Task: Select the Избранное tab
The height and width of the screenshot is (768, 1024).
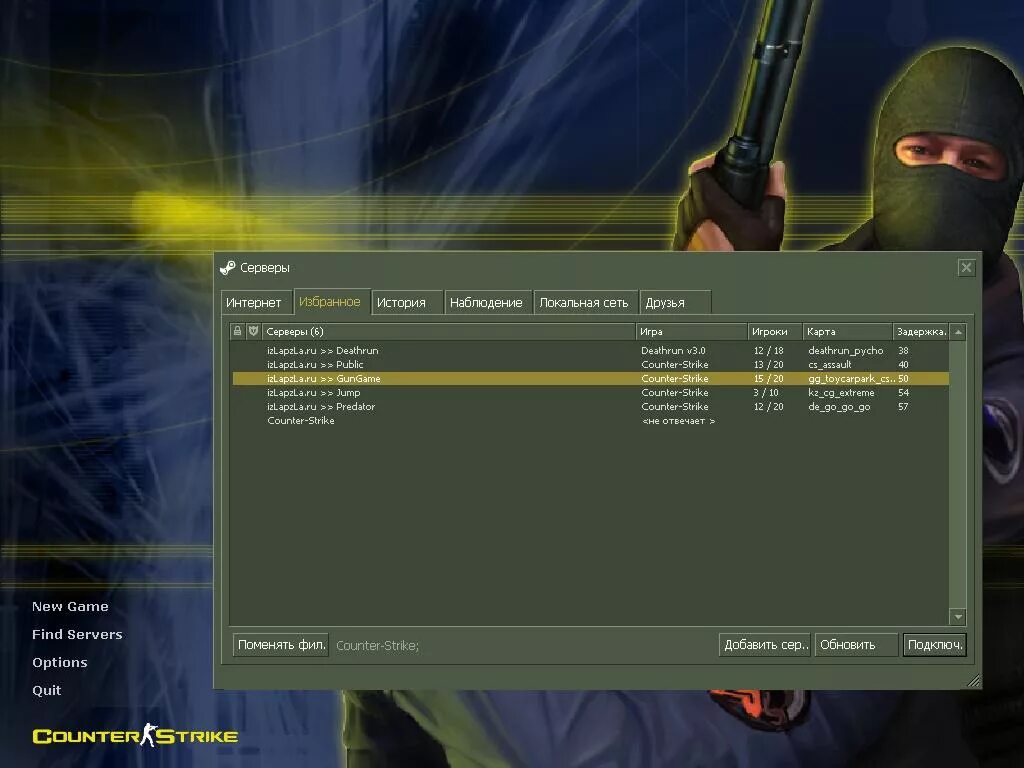Action: click(332, 302)
